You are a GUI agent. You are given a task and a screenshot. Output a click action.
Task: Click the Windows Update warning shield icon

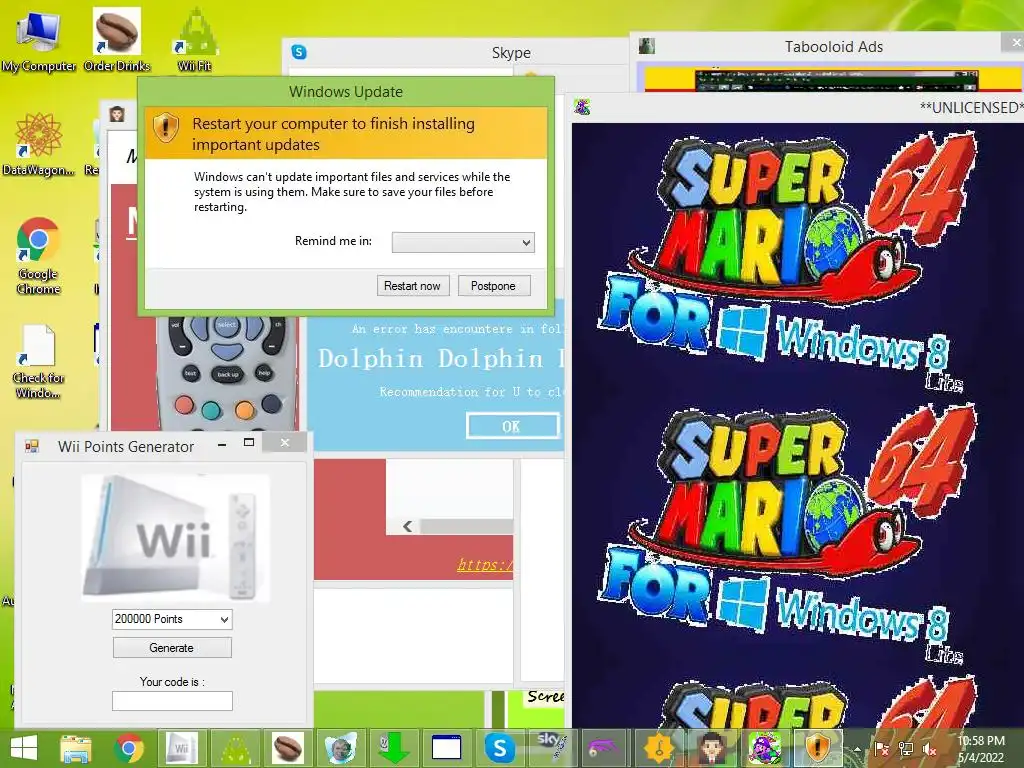click(x=166, y=127)
